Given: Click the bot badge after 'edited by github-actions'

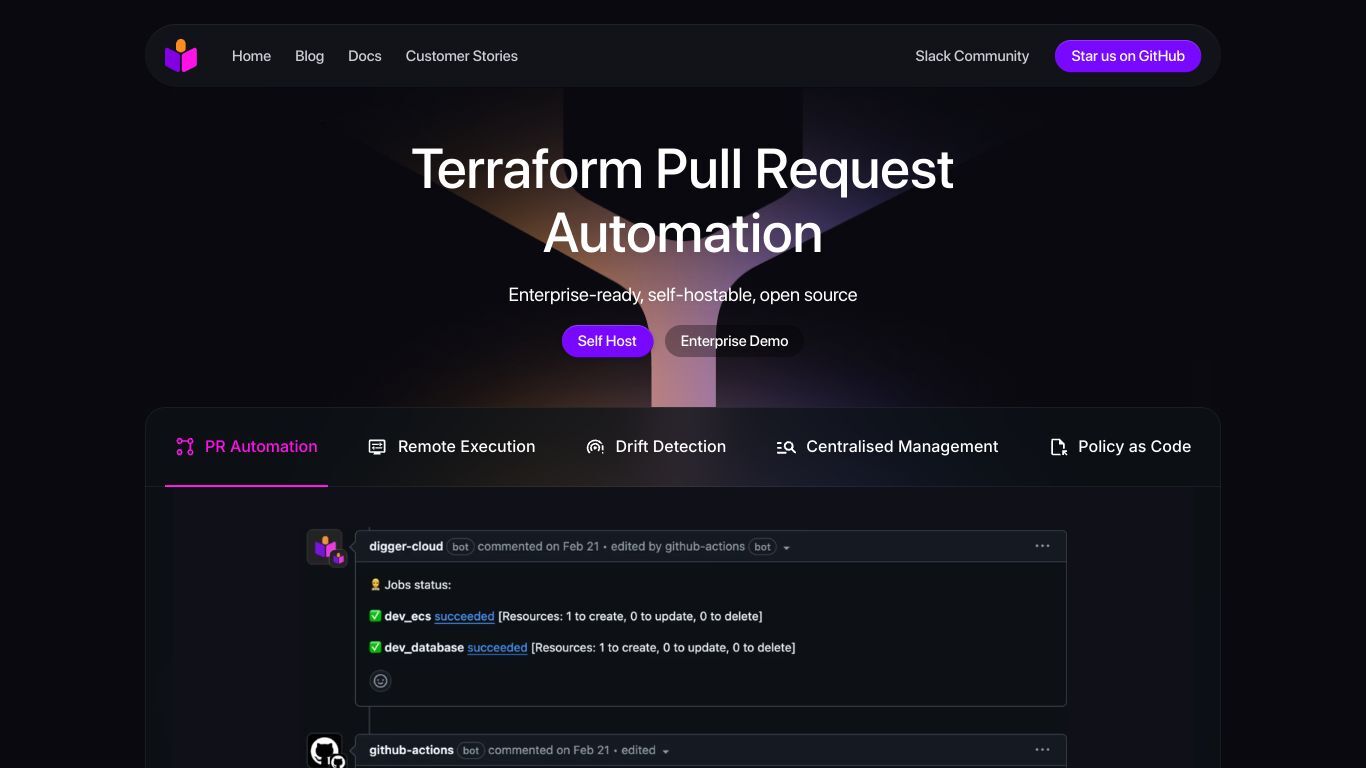Looking at the screenshot, I should click(763, 547).
